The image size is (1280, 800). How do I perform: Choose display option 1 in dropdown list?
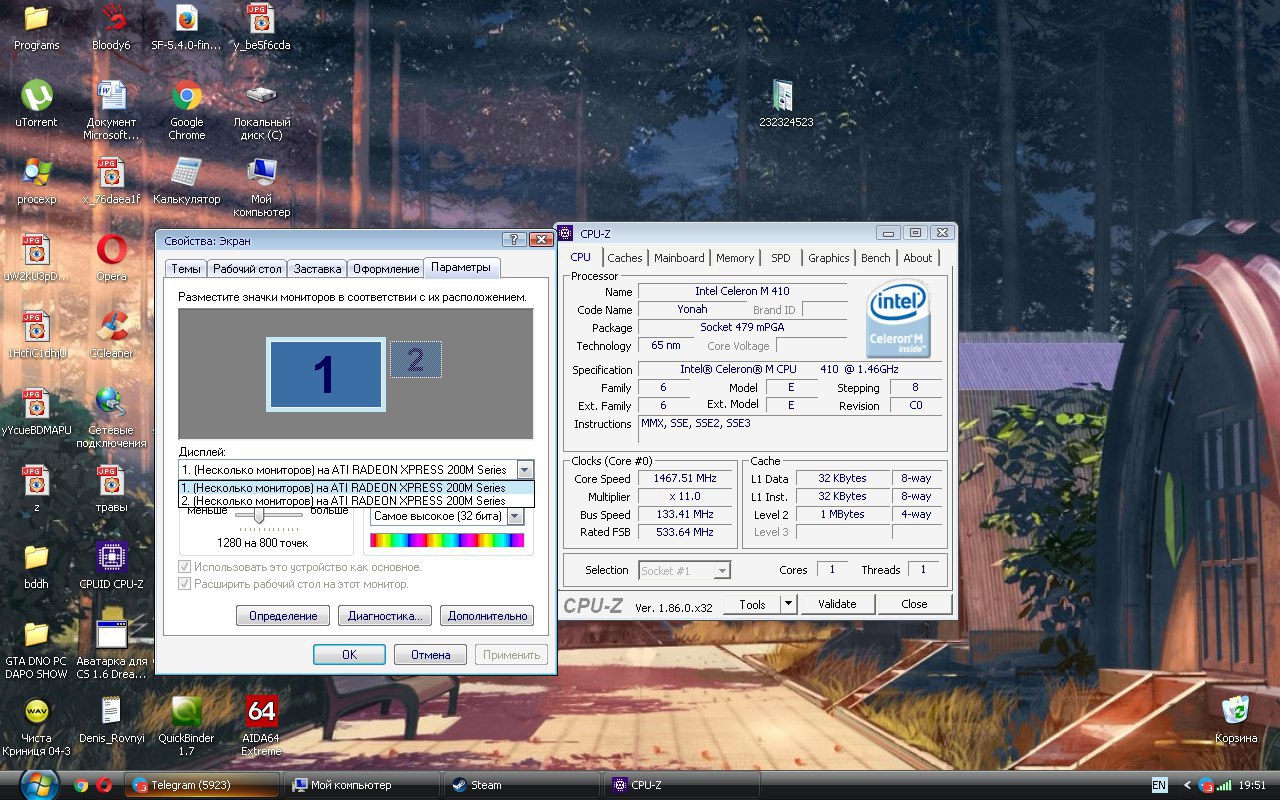click(357, 488)
